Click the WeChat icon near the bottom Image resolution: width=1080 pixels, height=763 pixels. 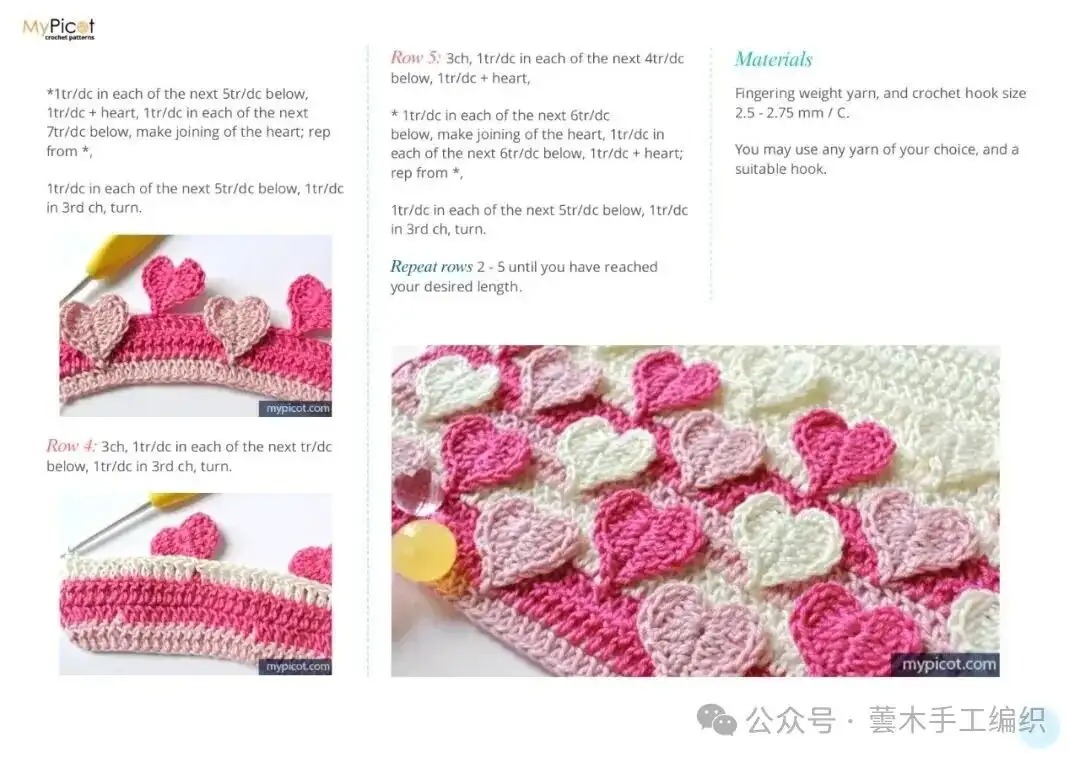tap(715, 718)
